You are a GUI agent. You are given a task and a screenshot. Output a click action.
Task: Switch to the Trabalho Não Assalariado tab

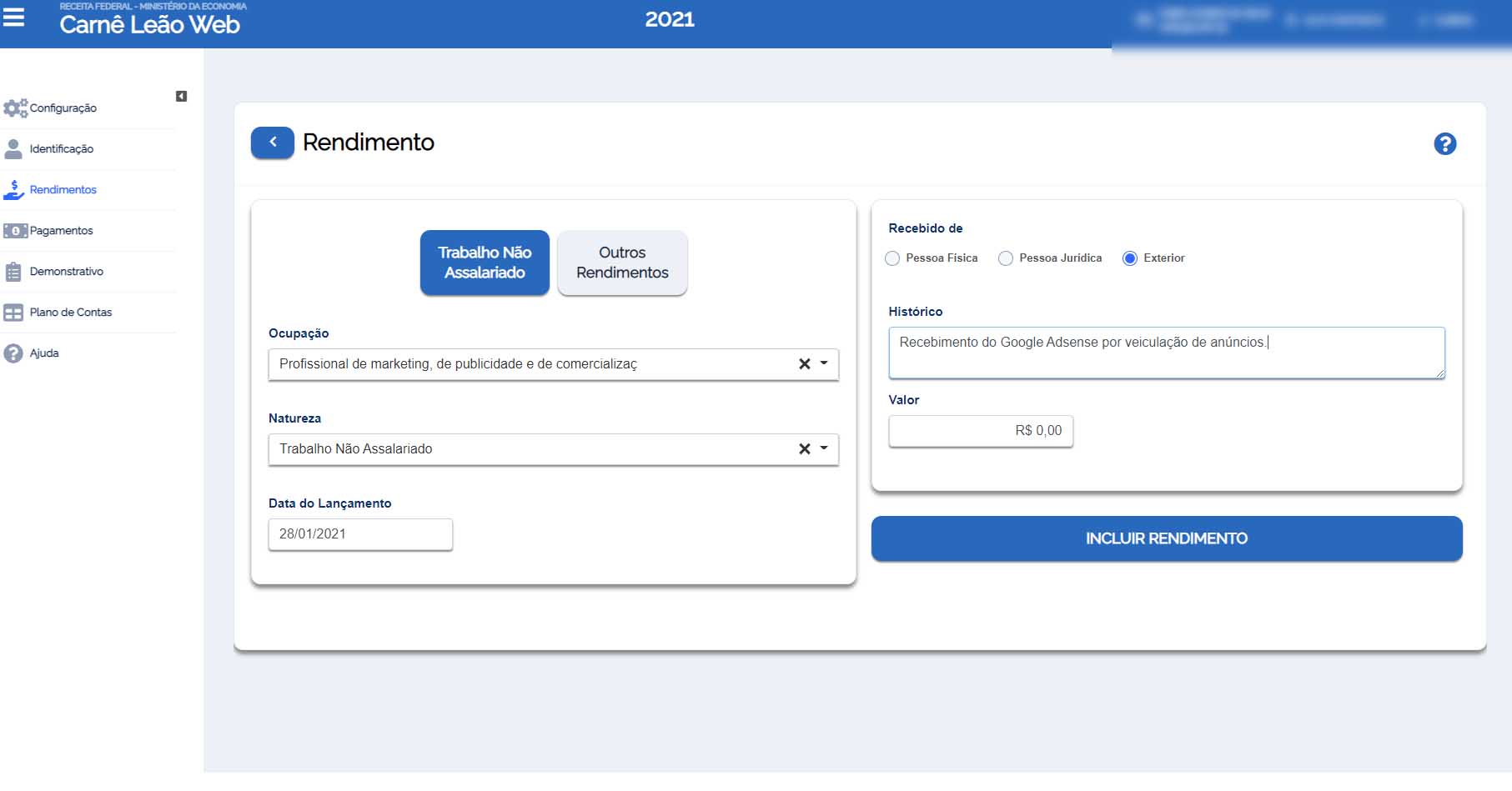click(x=485, y=263)
